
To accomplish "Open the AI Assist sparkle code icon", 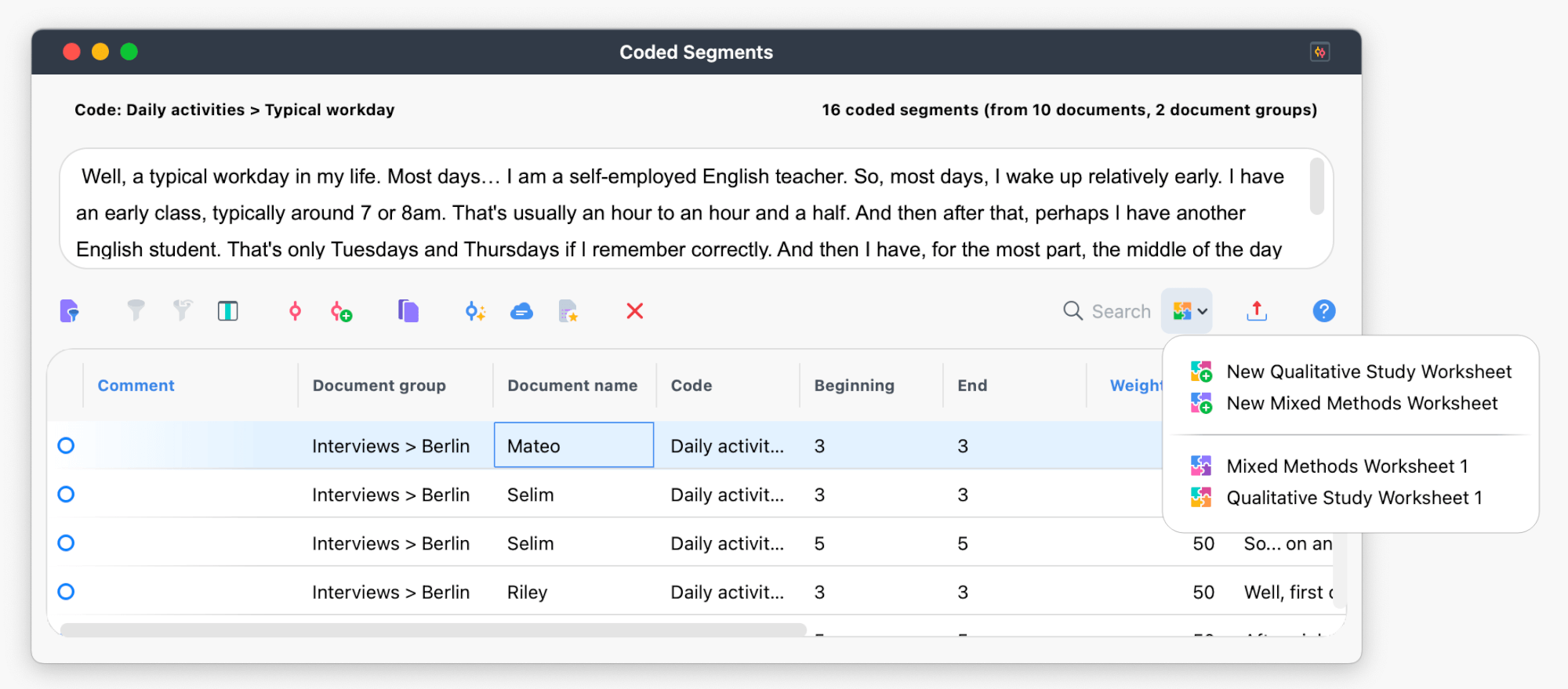I will click(475, 311).
